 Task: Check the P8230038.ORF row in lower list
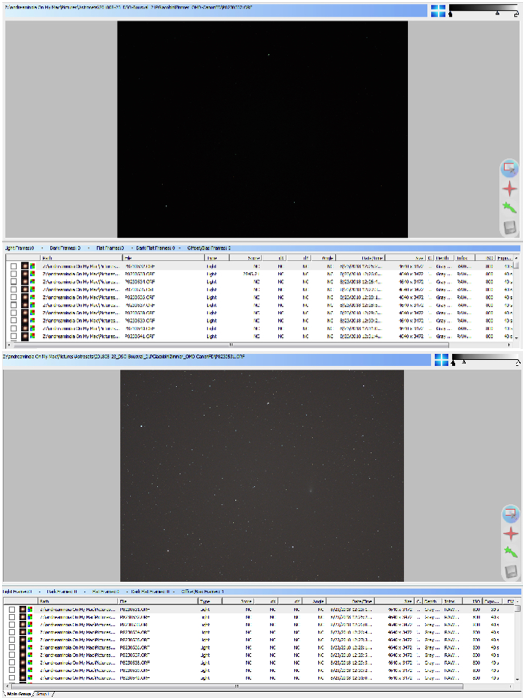[12, 662]
